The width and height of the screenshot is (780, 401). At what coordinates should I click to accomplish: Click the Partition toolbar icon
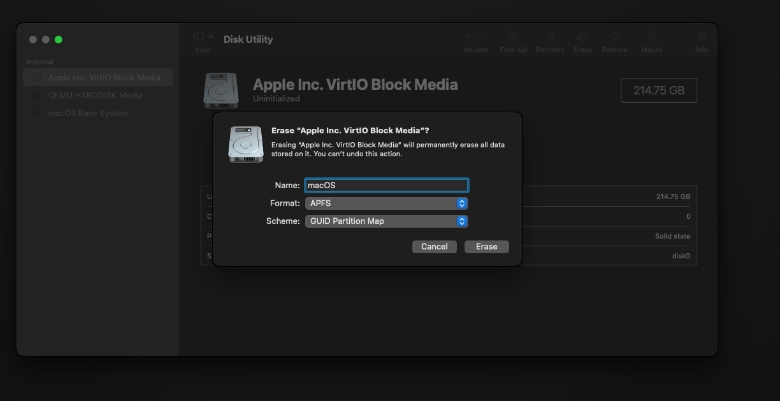pos(550,40)
